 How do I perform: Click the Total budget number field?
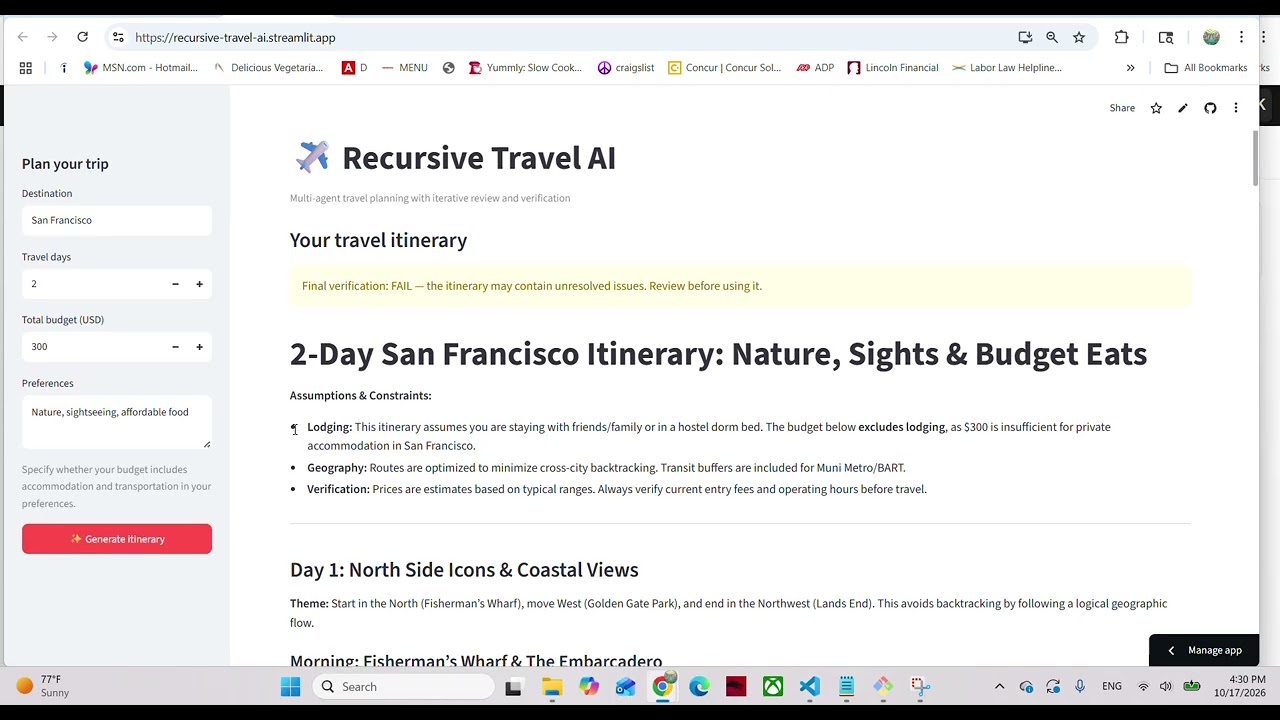pyautogui.click(x=92, y=347)
